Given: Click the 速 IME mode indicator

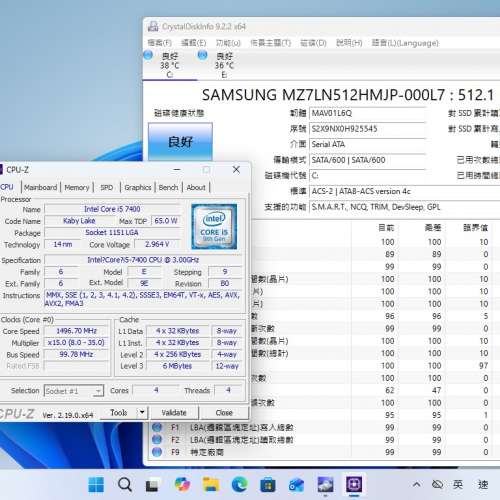Looking at the screenshot, I should point(483,484).
